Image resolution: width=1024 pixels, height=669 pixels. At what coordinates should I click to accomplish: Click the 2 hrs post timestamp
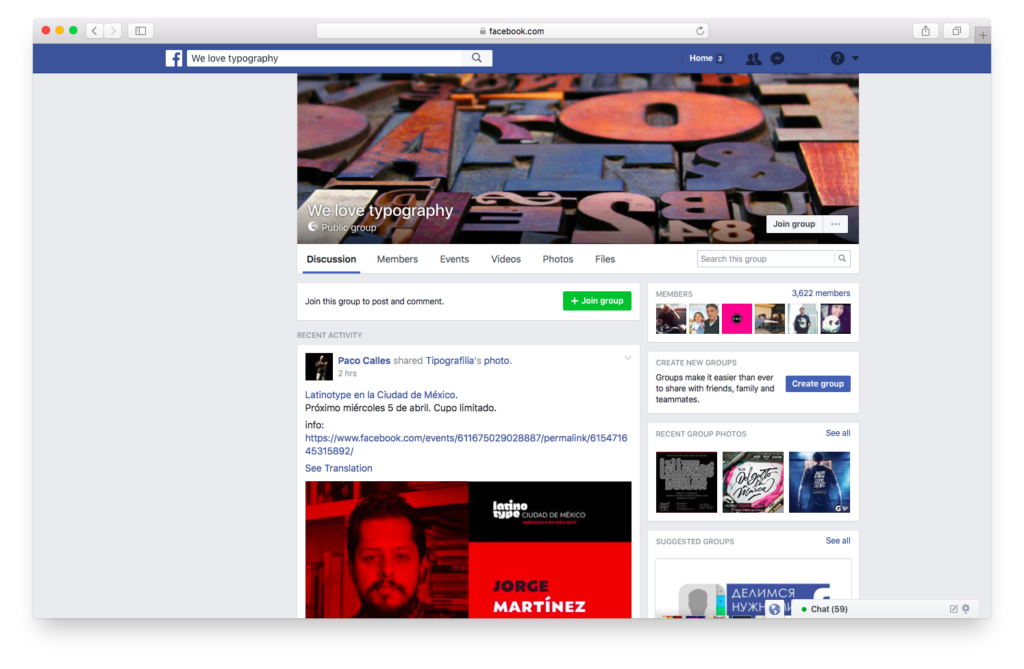347,374
